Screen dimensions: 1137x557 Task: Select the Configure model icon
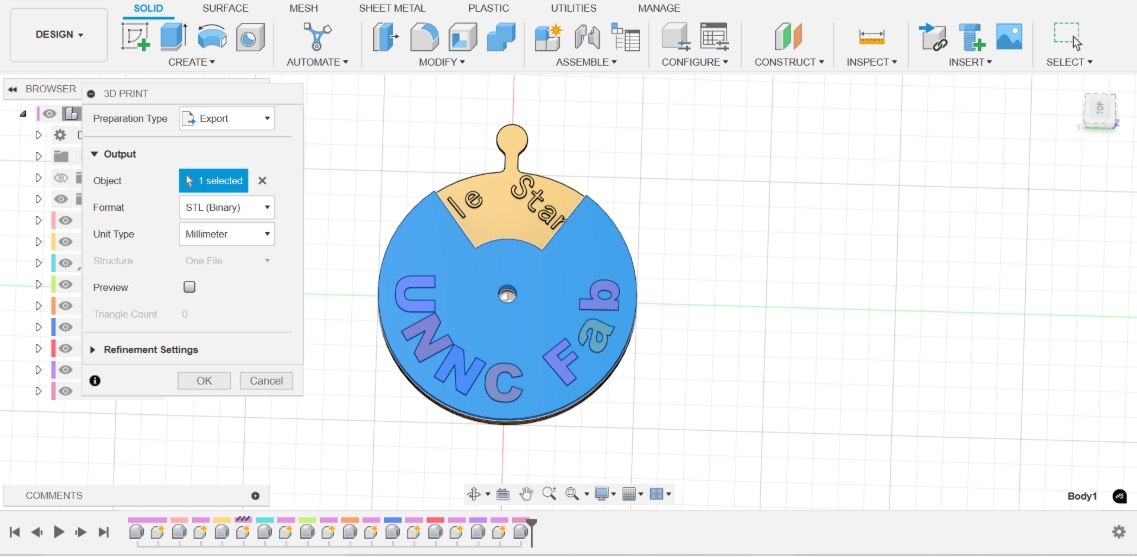676,36
